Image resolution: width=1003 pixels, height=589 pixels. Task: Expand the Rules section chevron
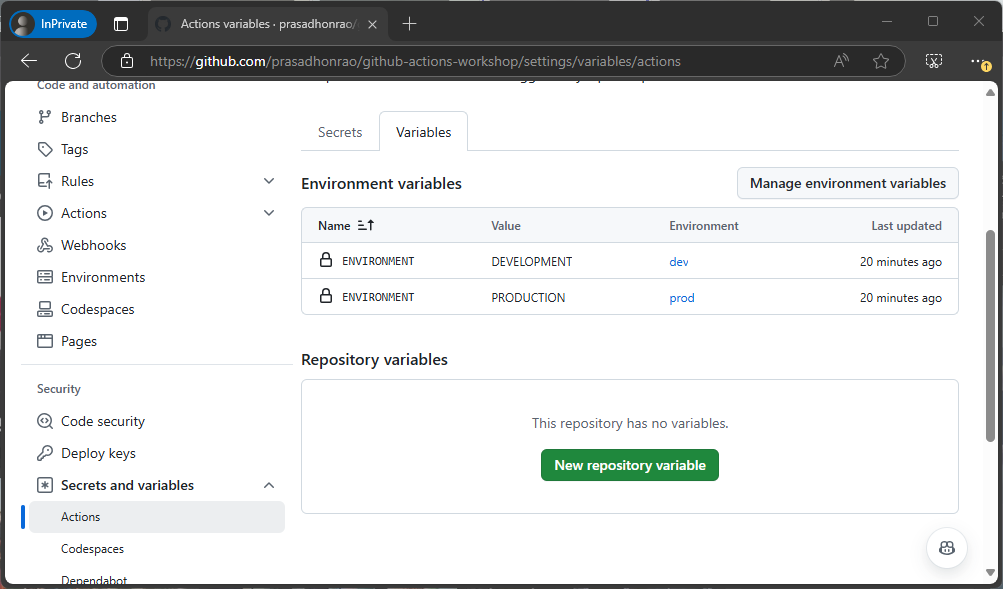tap(268, 180)
